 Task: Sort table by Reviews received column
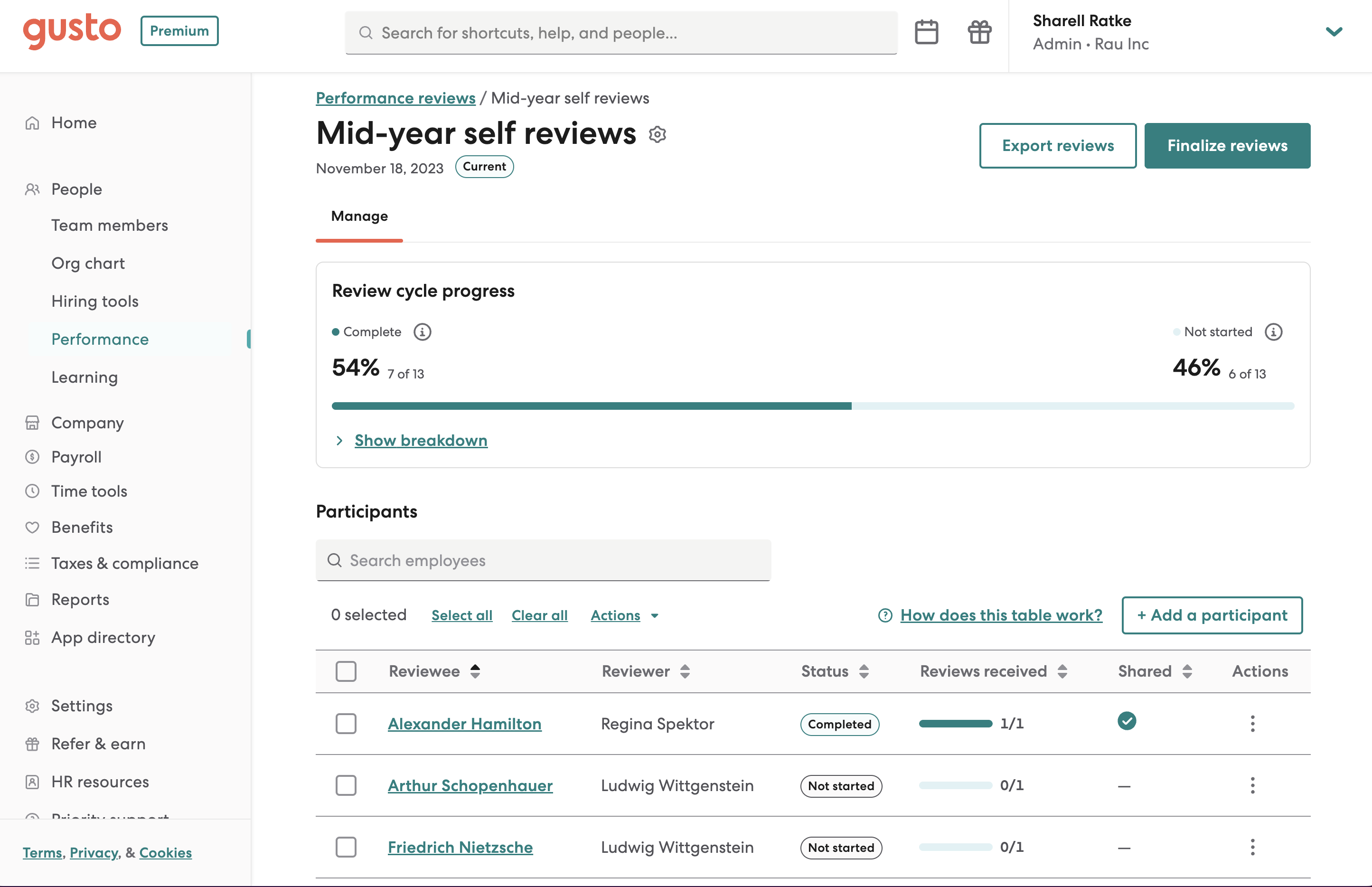pos(1062,671)
